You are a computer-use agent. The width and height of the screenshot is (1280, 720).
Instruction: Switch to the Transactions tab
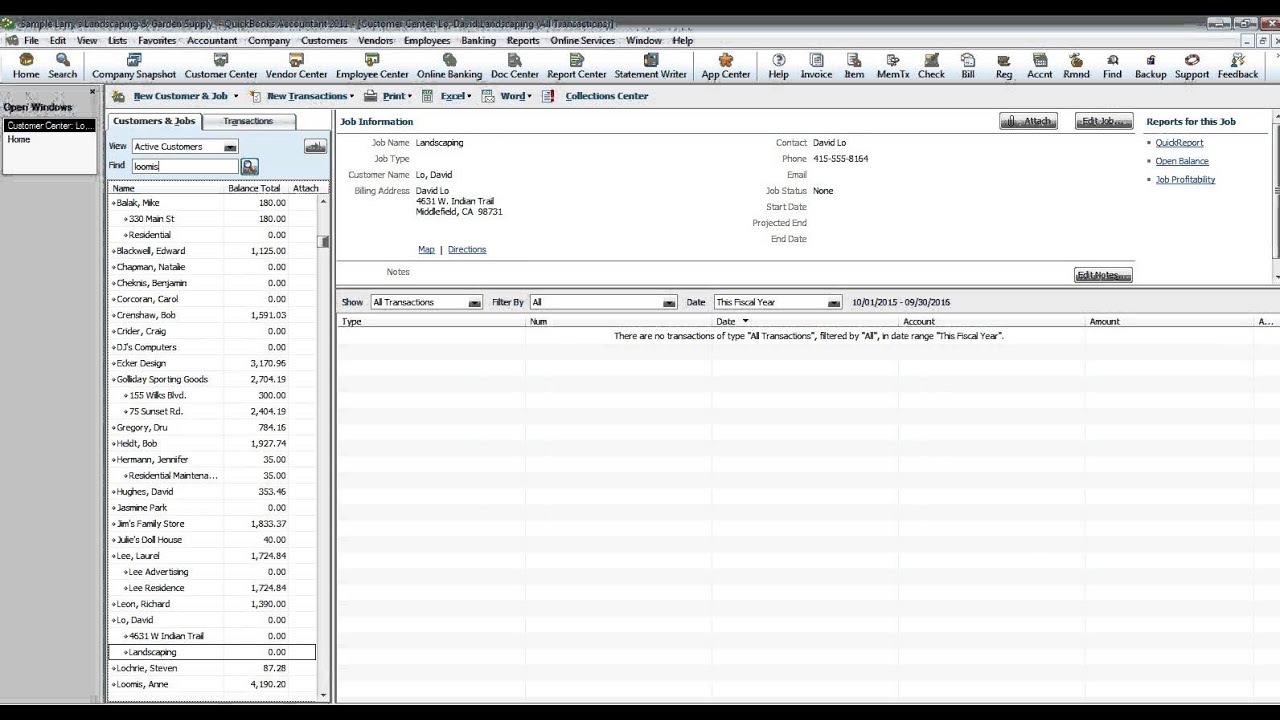coord(248,121)
